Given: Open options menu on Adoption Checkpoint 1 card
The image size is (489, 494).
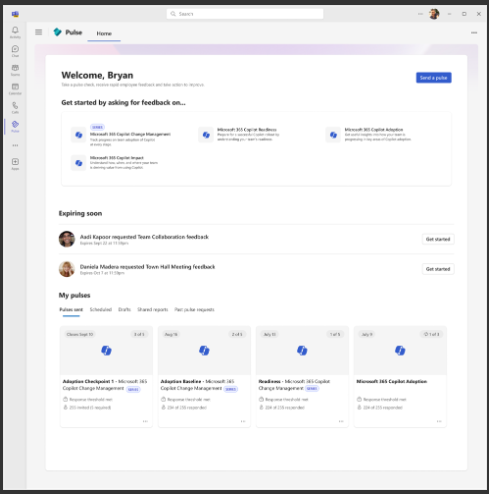Looking at the screenshot, I should tap(145, 421).
